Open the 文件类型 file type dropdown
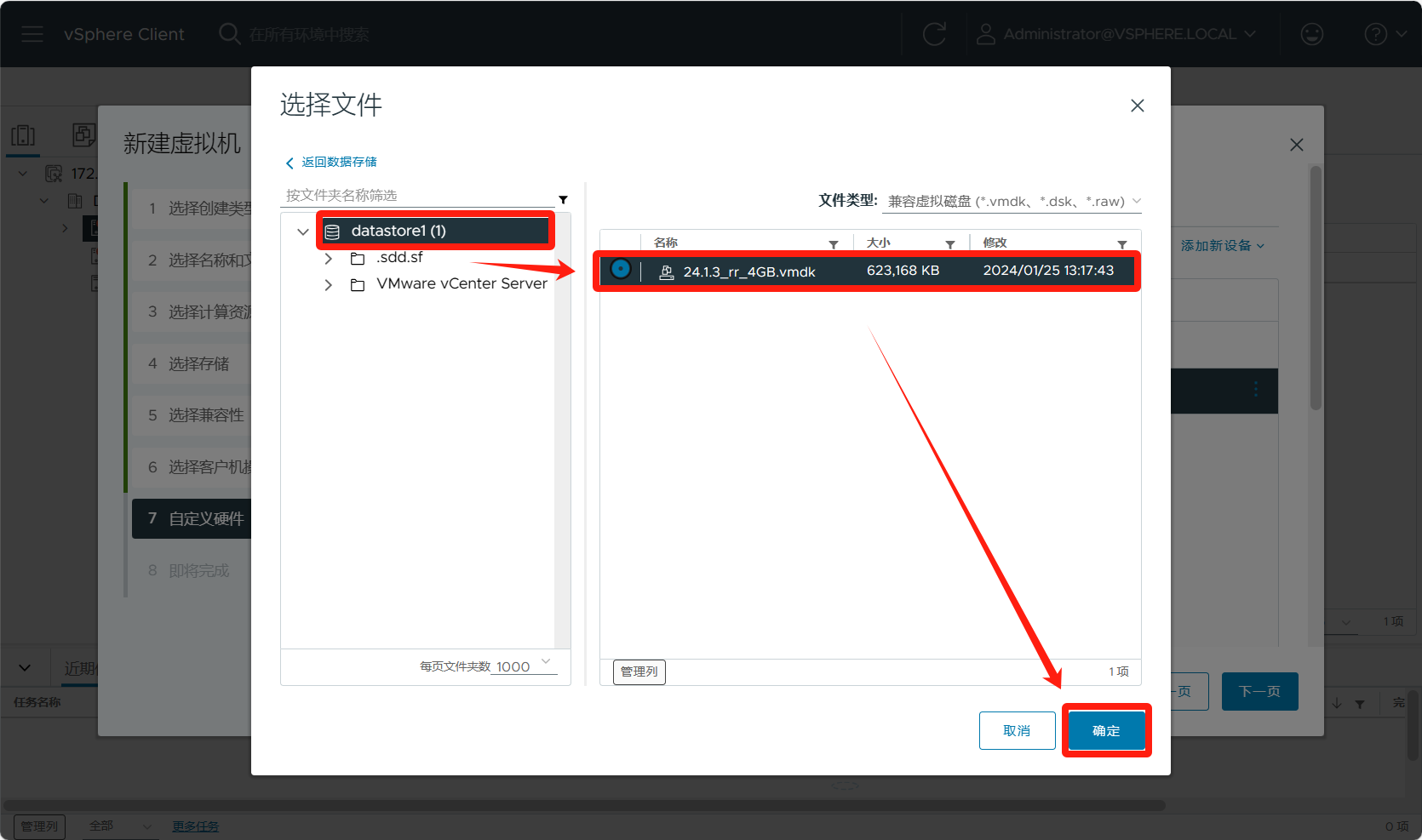The height and width of the screenshot is (840, 1422). point(1013,202)
